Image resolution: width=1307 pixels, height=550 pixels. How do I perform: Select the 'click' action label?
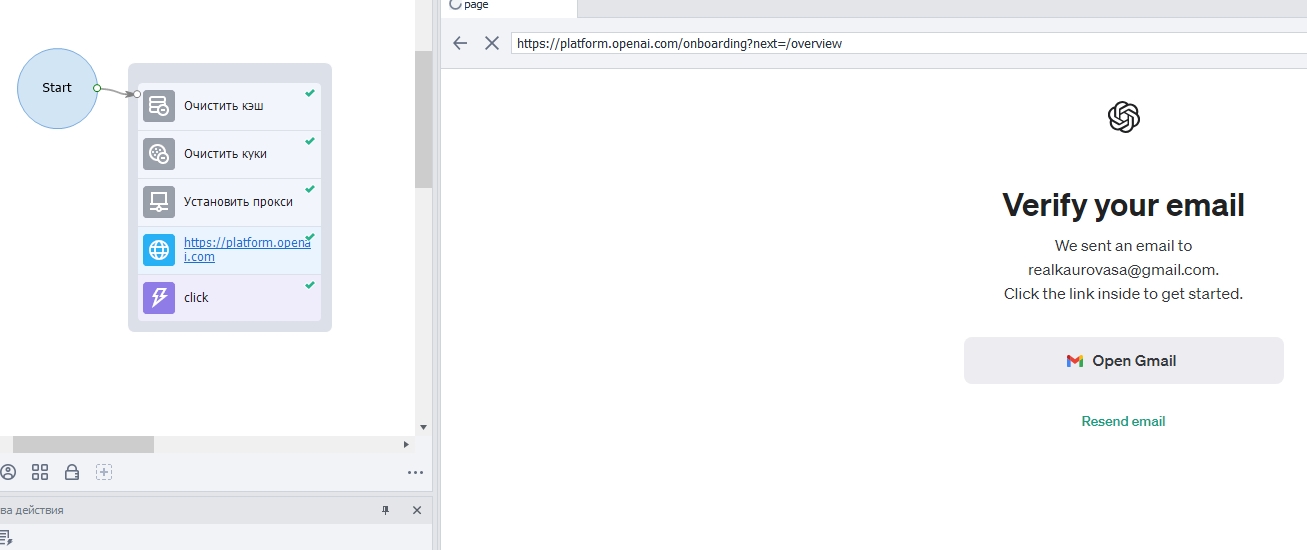196,298
